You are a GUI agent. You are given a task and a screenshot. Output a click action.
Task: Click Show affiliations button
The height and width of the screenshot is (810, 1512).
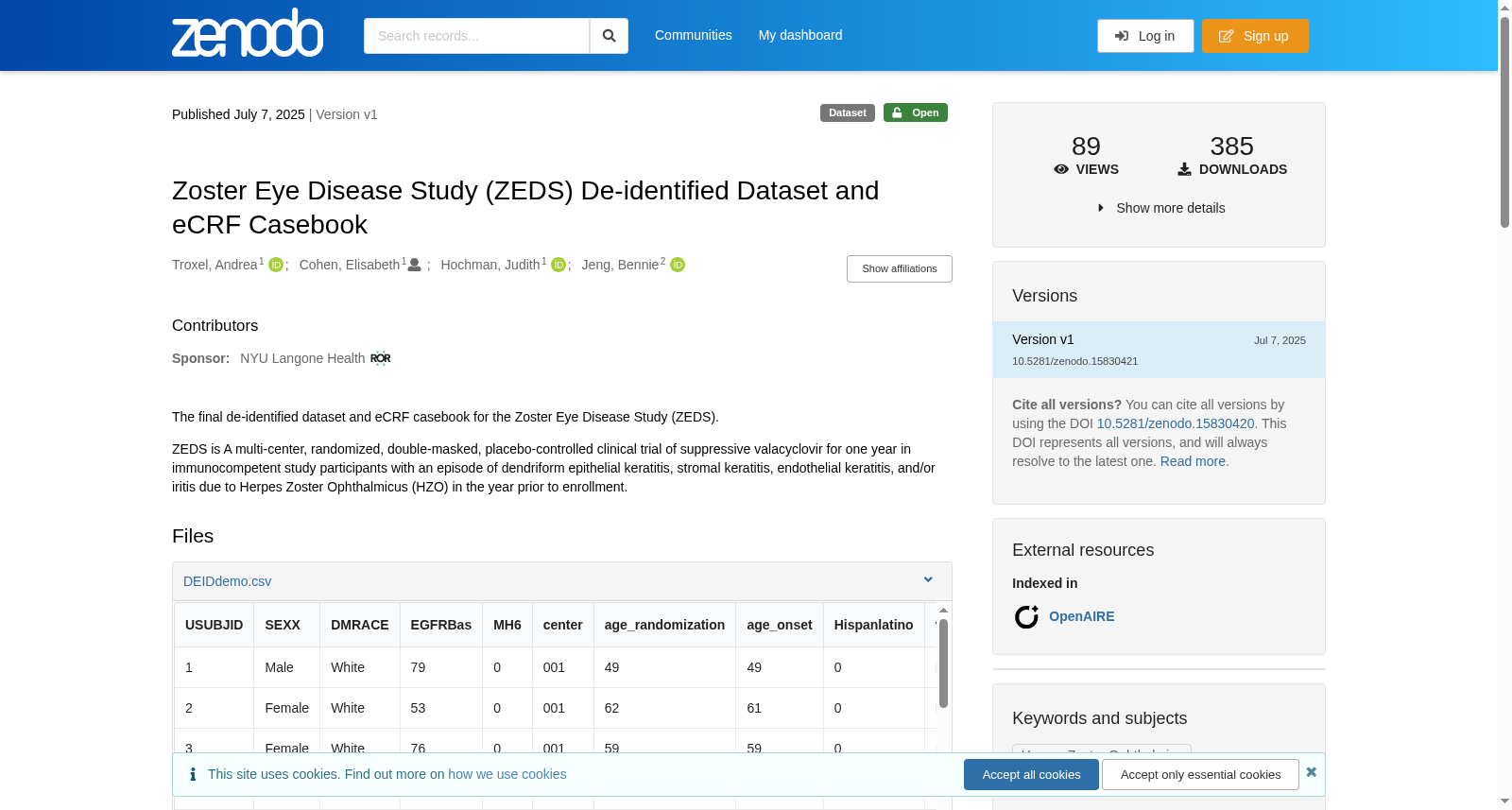(900, 268)
